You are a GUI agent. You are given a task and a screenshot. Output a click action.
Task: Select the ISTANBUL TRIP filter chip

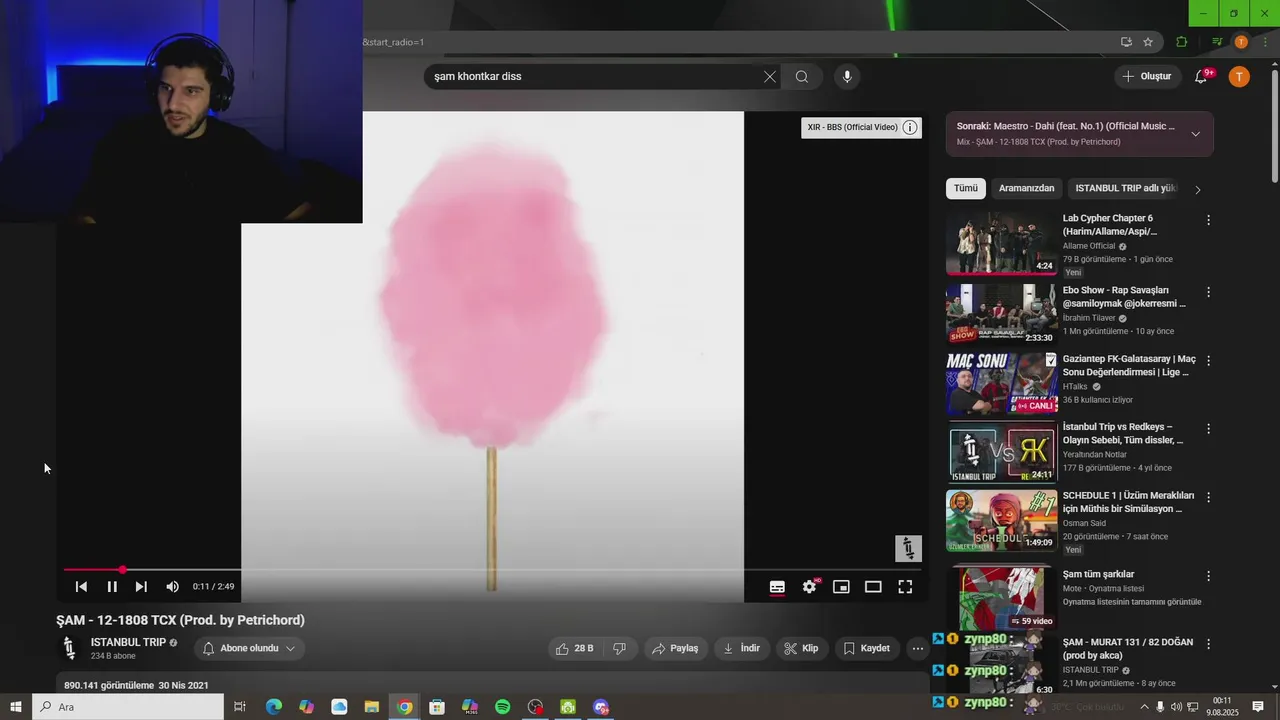1126,188
